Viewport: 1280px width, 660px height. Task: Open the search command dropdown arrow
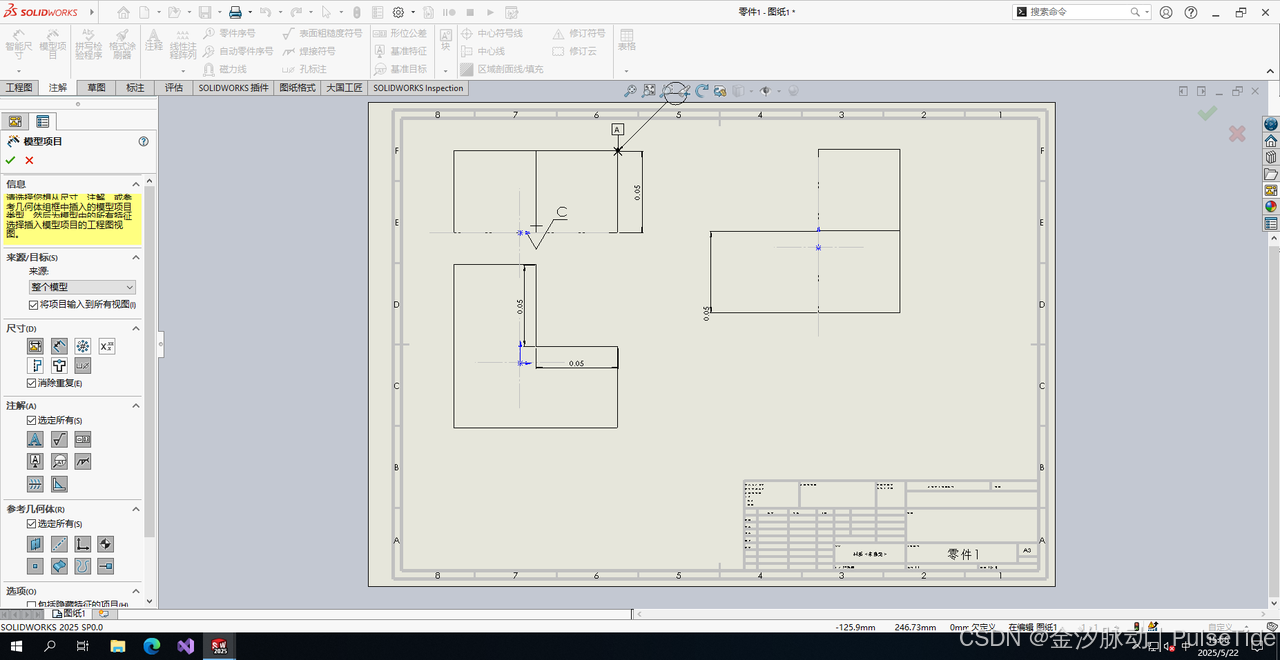[1146, 12]
